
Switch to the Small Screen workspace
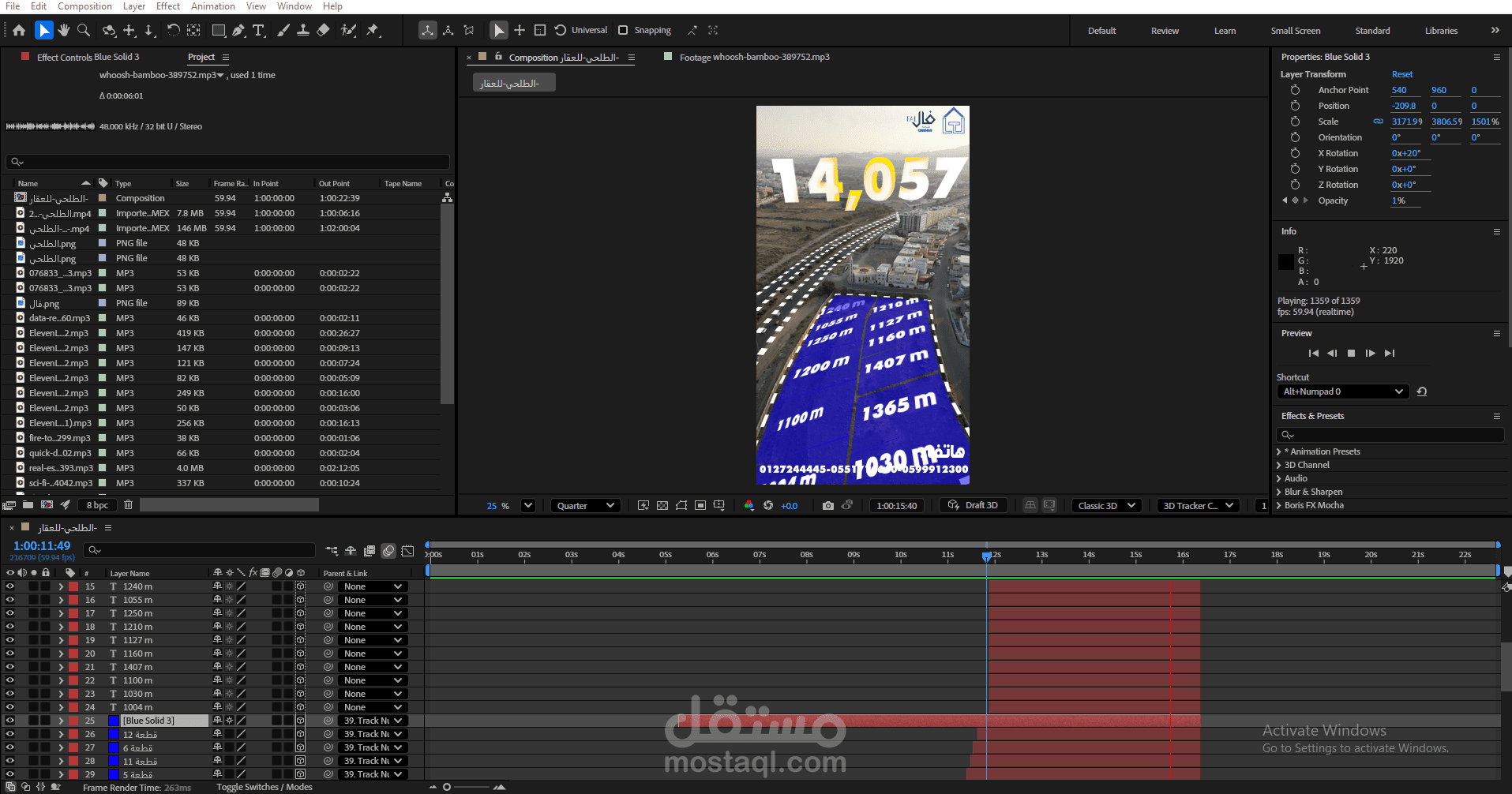click(x=1296, y=32)
